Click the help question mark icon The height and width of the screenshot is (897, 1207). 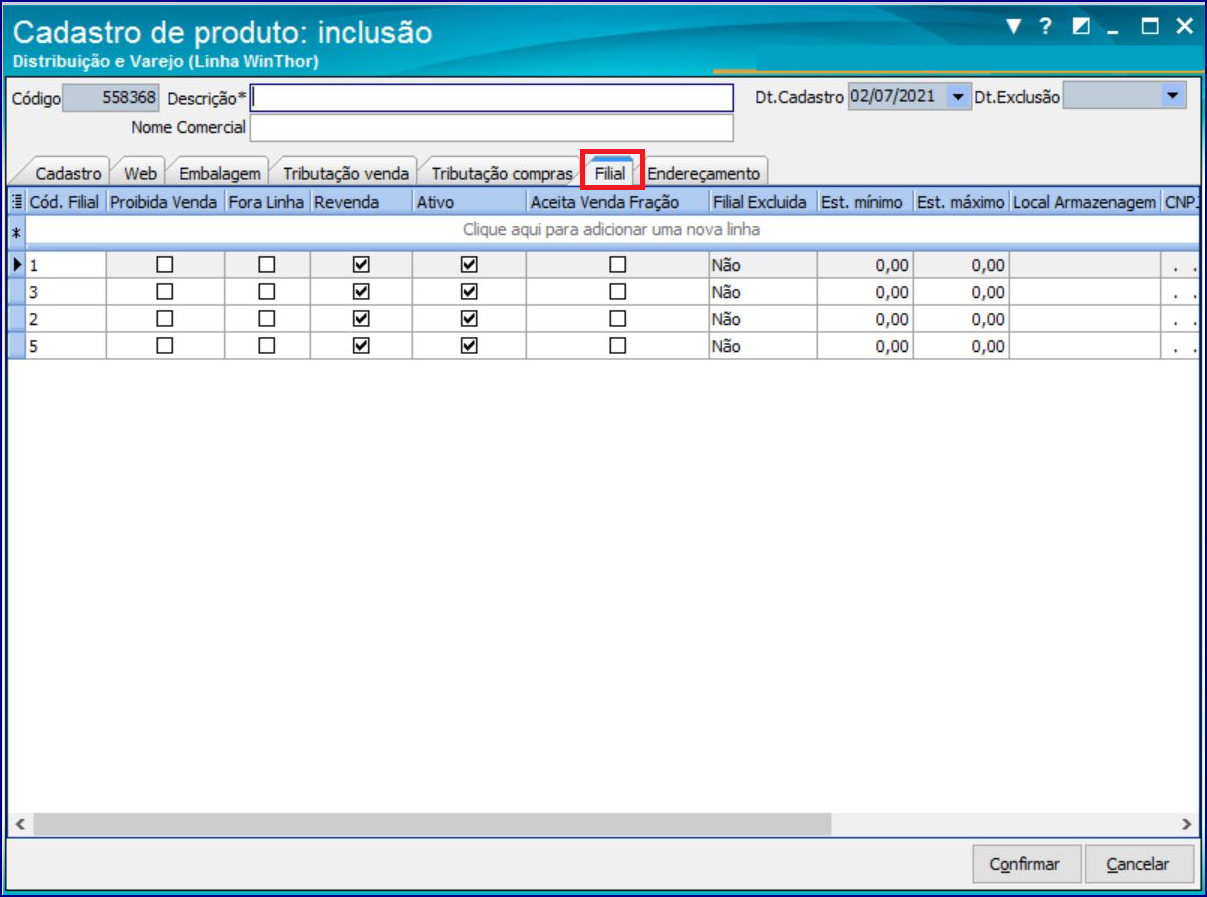(1045, 27)
